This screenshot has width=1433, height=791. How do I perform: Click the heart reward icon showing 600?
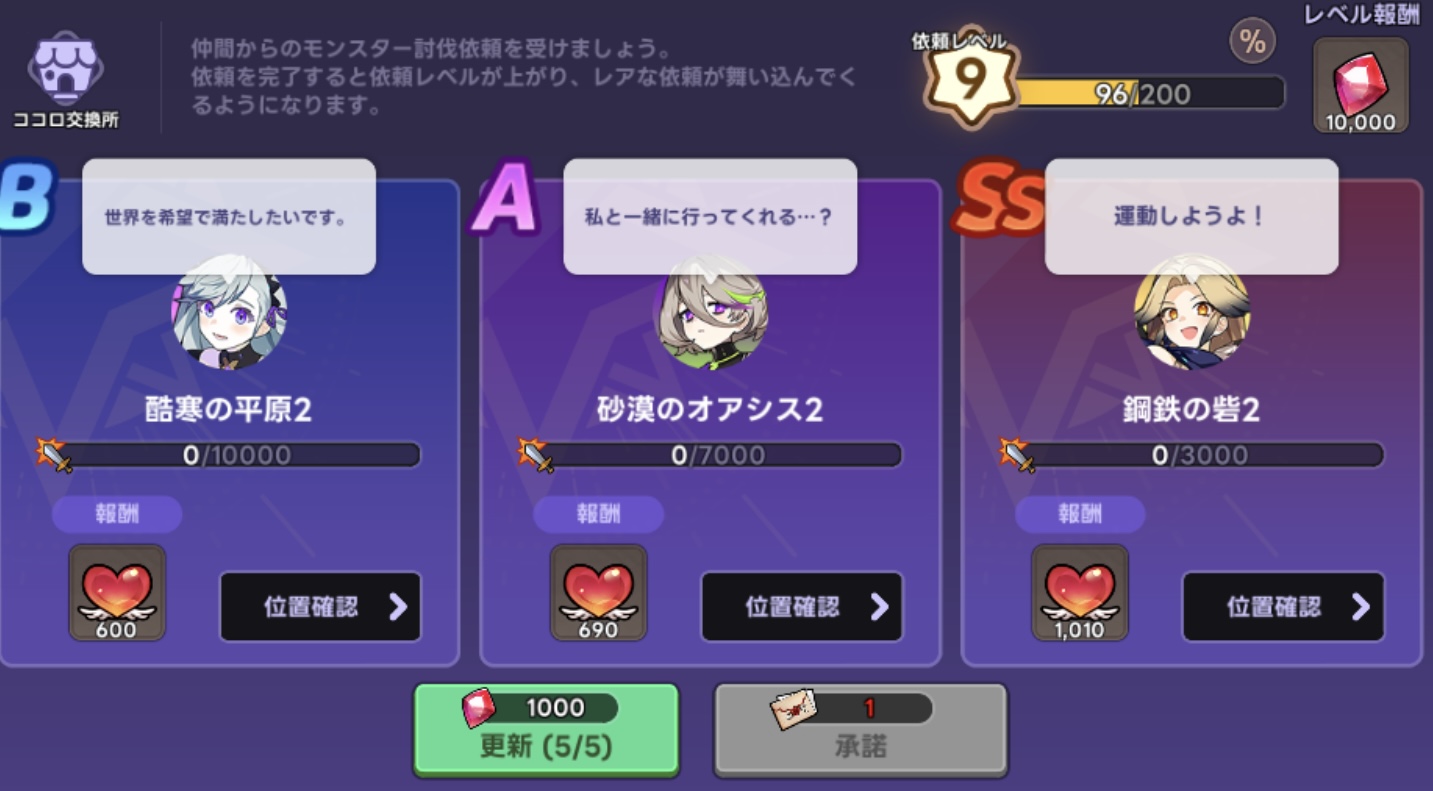[x=117, y=592]
